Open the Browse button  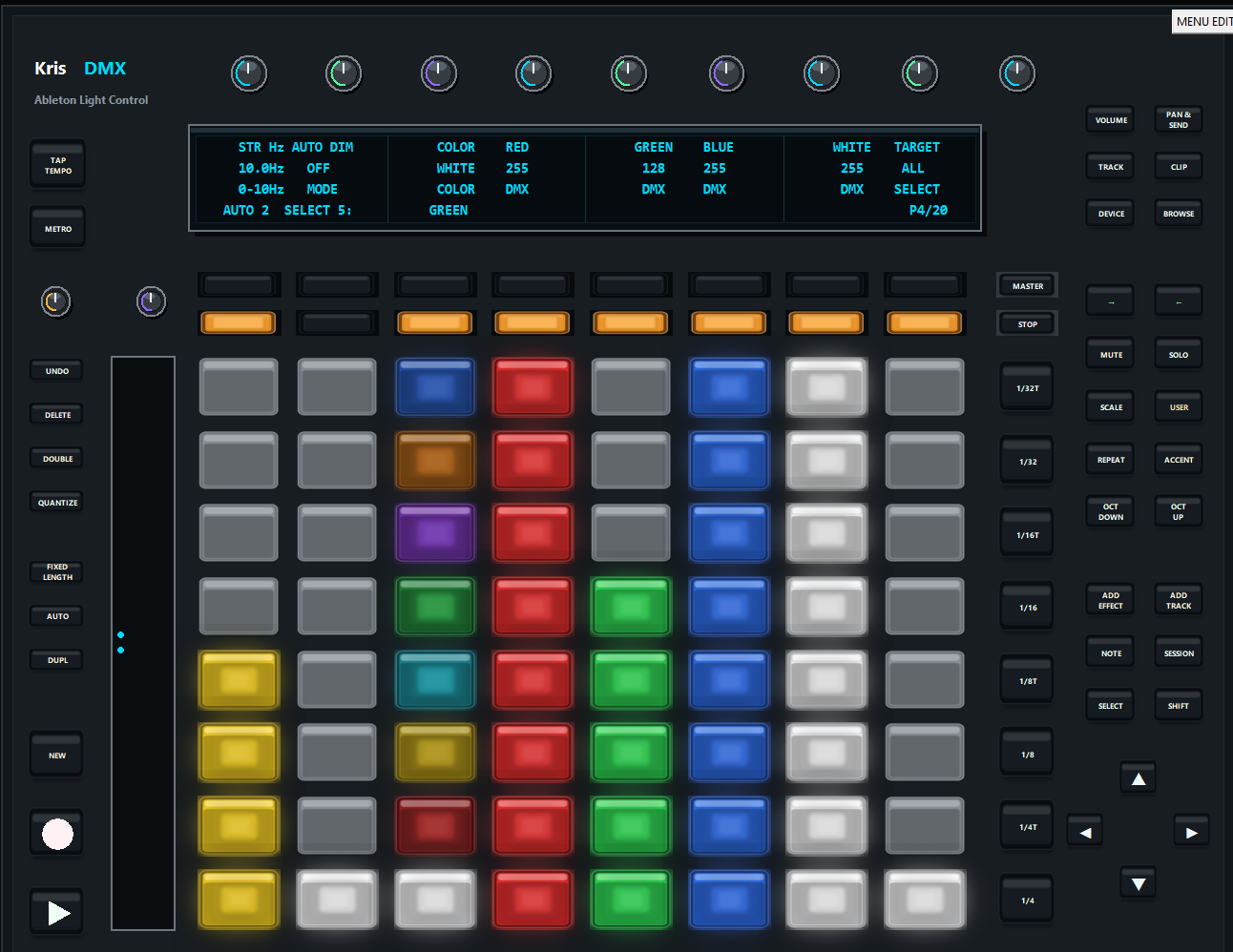click(1178, 214)
